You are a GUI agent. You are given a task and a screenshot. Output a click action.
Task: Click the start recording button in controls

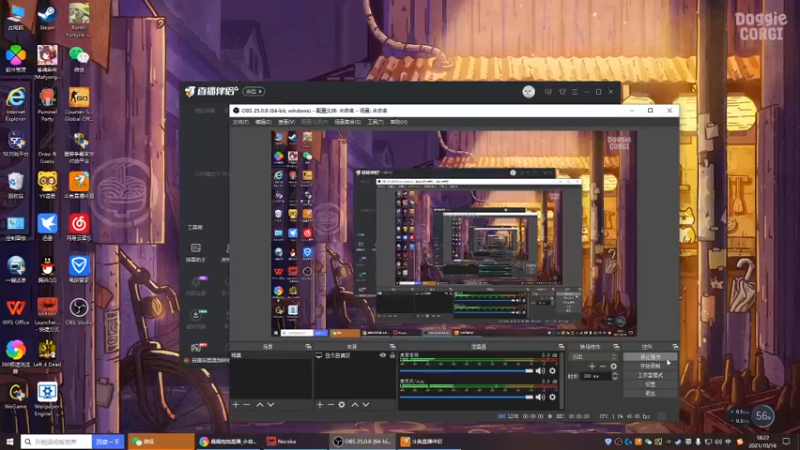[650, 366]
